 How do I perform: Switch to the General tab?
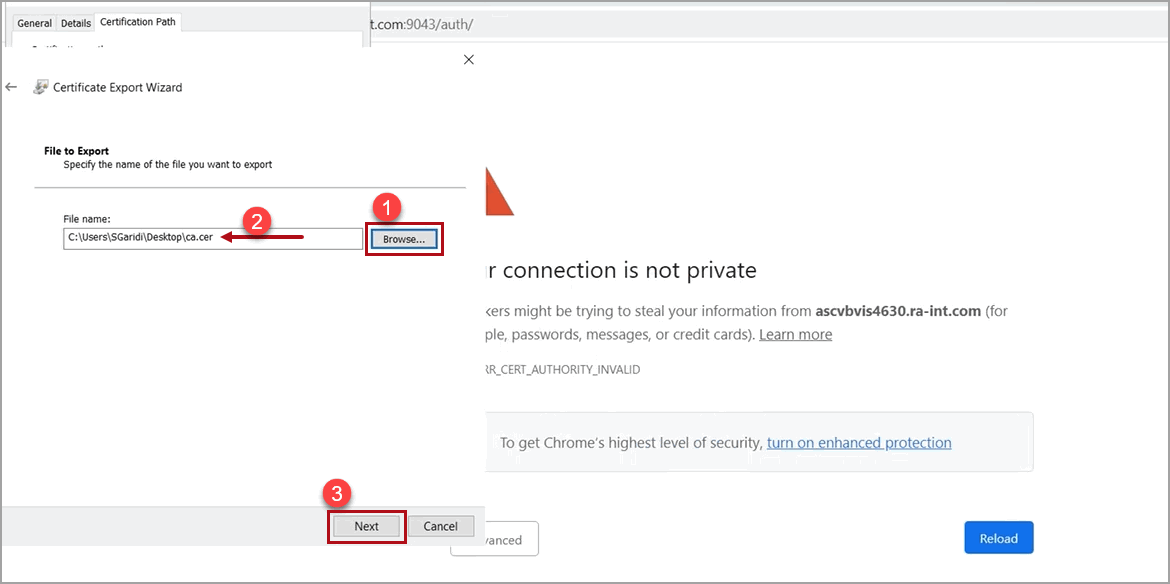[x=34, y=23]
